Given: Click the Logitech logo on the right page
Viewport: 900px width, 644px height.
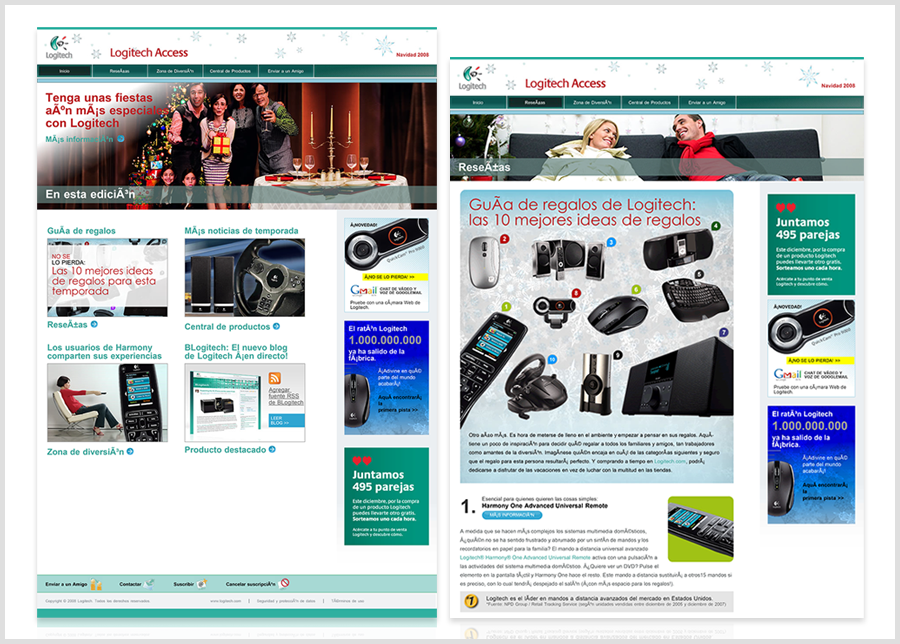Looking at the screenshot, I should click(x=472, y=78).
